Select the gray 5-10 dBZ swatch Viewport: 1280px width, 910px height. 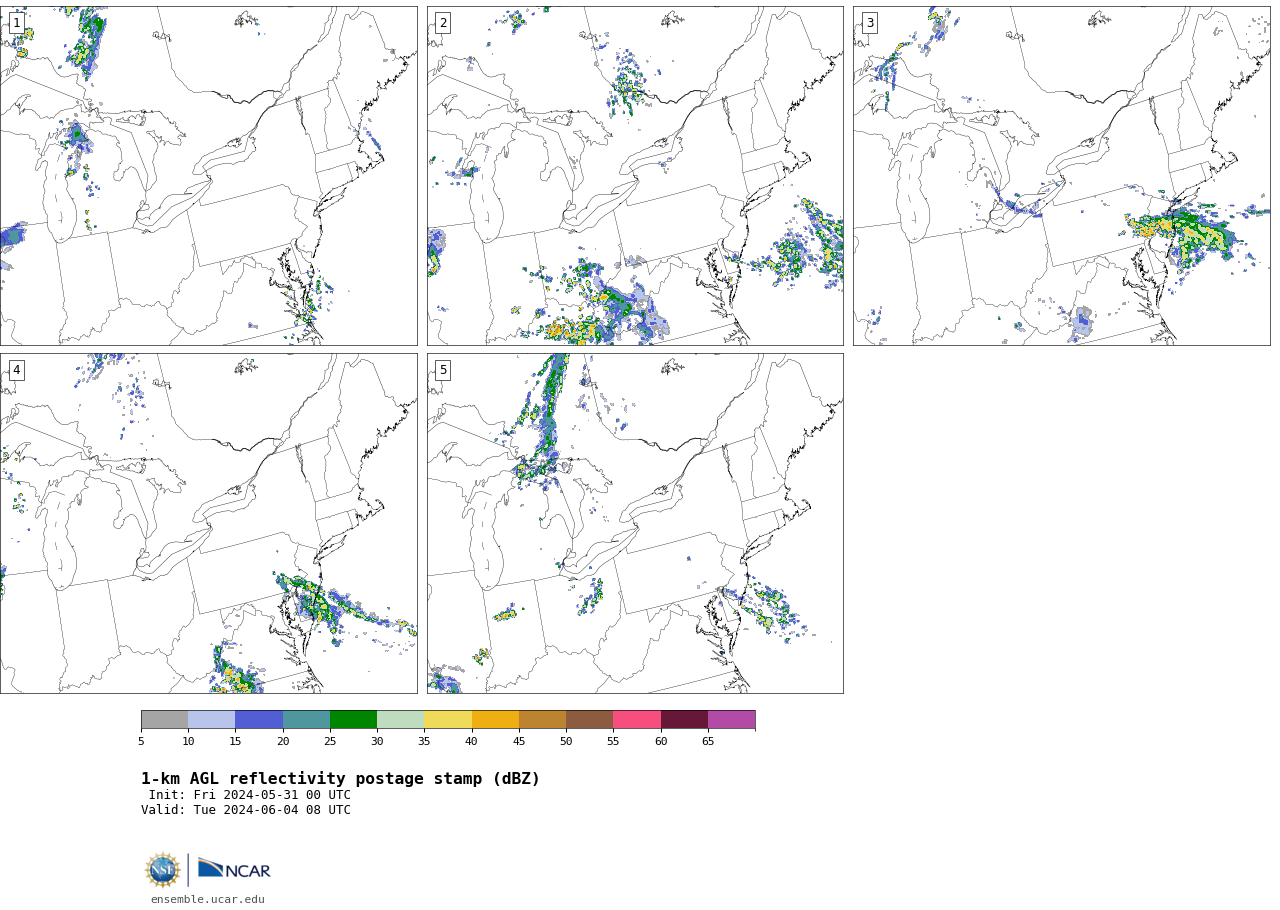164,720
